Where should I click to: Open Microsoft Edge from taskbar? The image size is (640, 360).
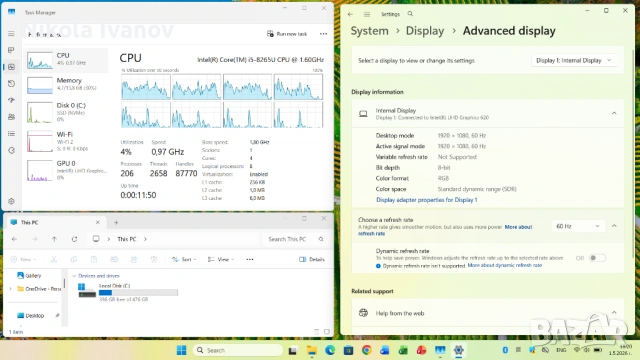tap(330, 350)
